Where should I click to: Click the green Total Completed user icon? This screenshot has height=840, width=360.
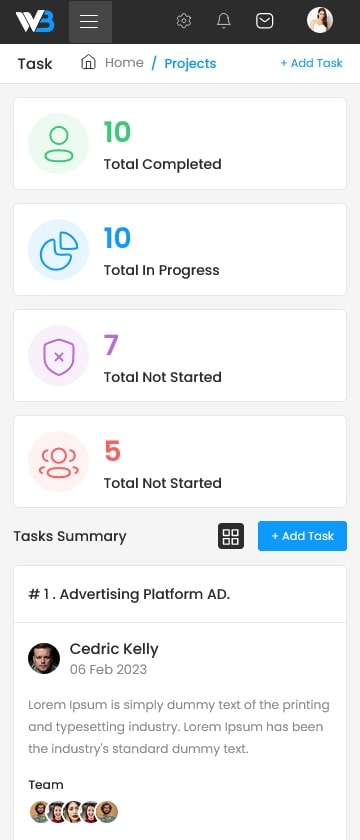tap(58, 144)
